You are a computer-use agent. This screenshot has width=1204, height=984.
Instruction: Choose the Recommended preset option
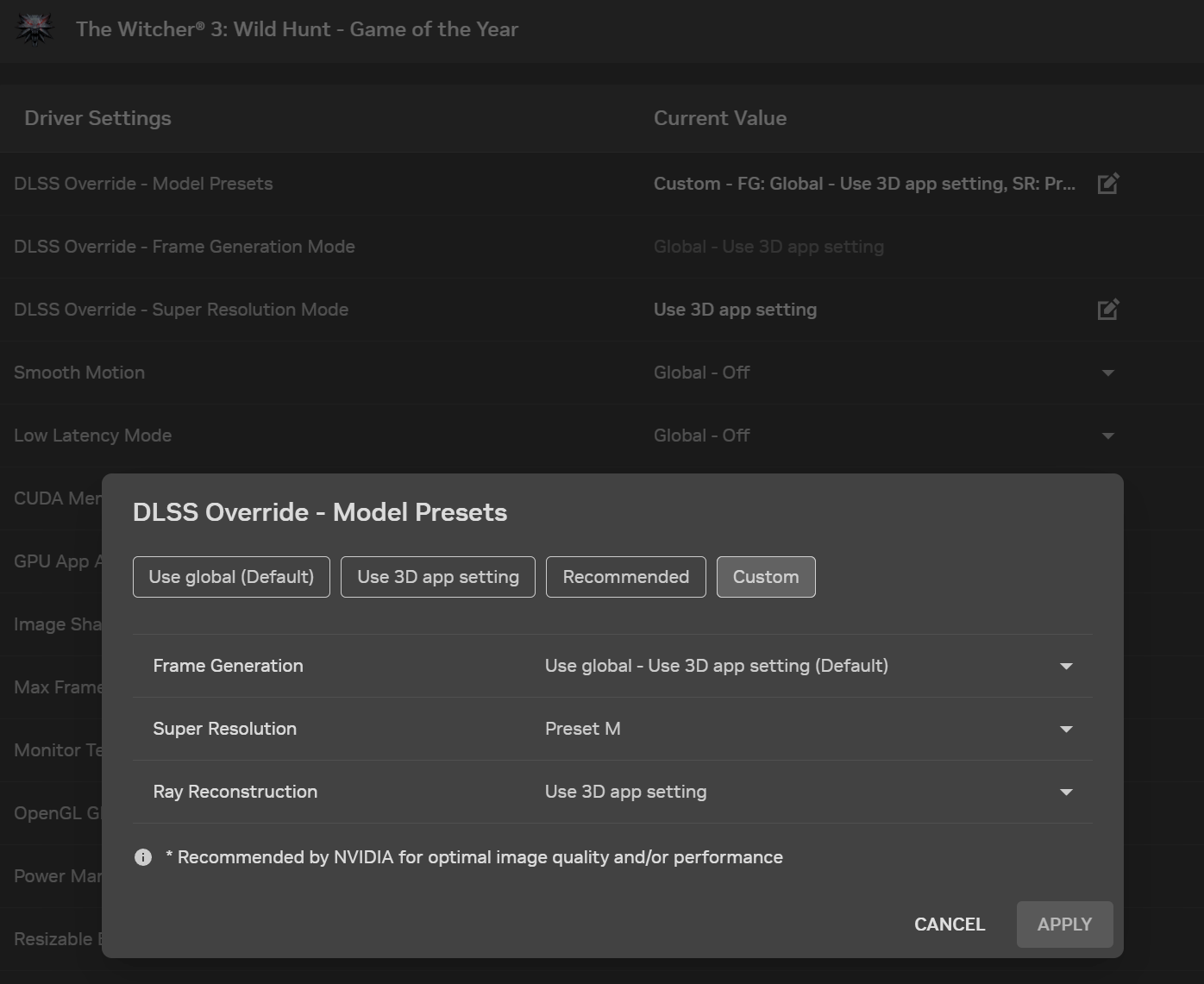tap(626, 577)
